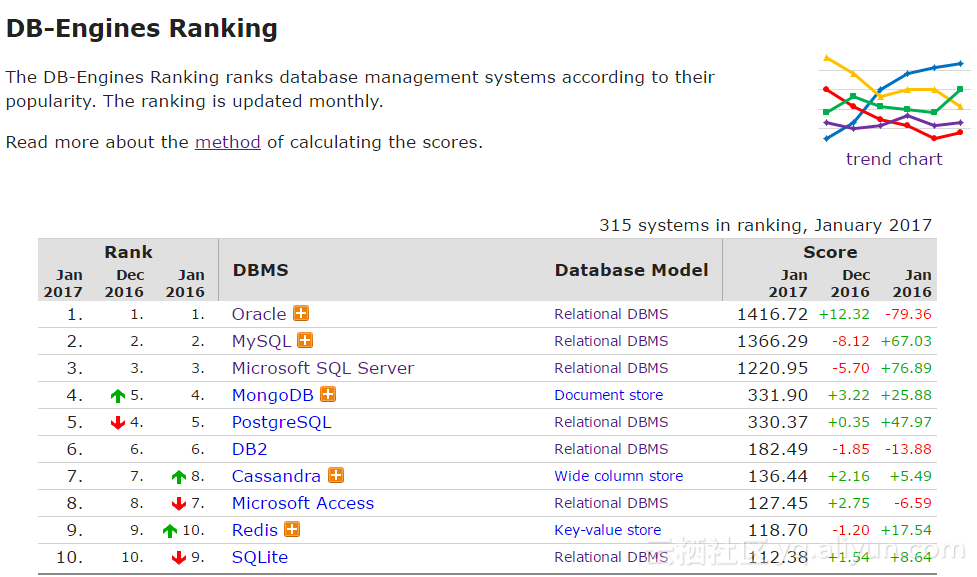The width and height of the screenshot is (977, 577).
Task: Select the Cassandra score 136.44
Action: (778, 476)
